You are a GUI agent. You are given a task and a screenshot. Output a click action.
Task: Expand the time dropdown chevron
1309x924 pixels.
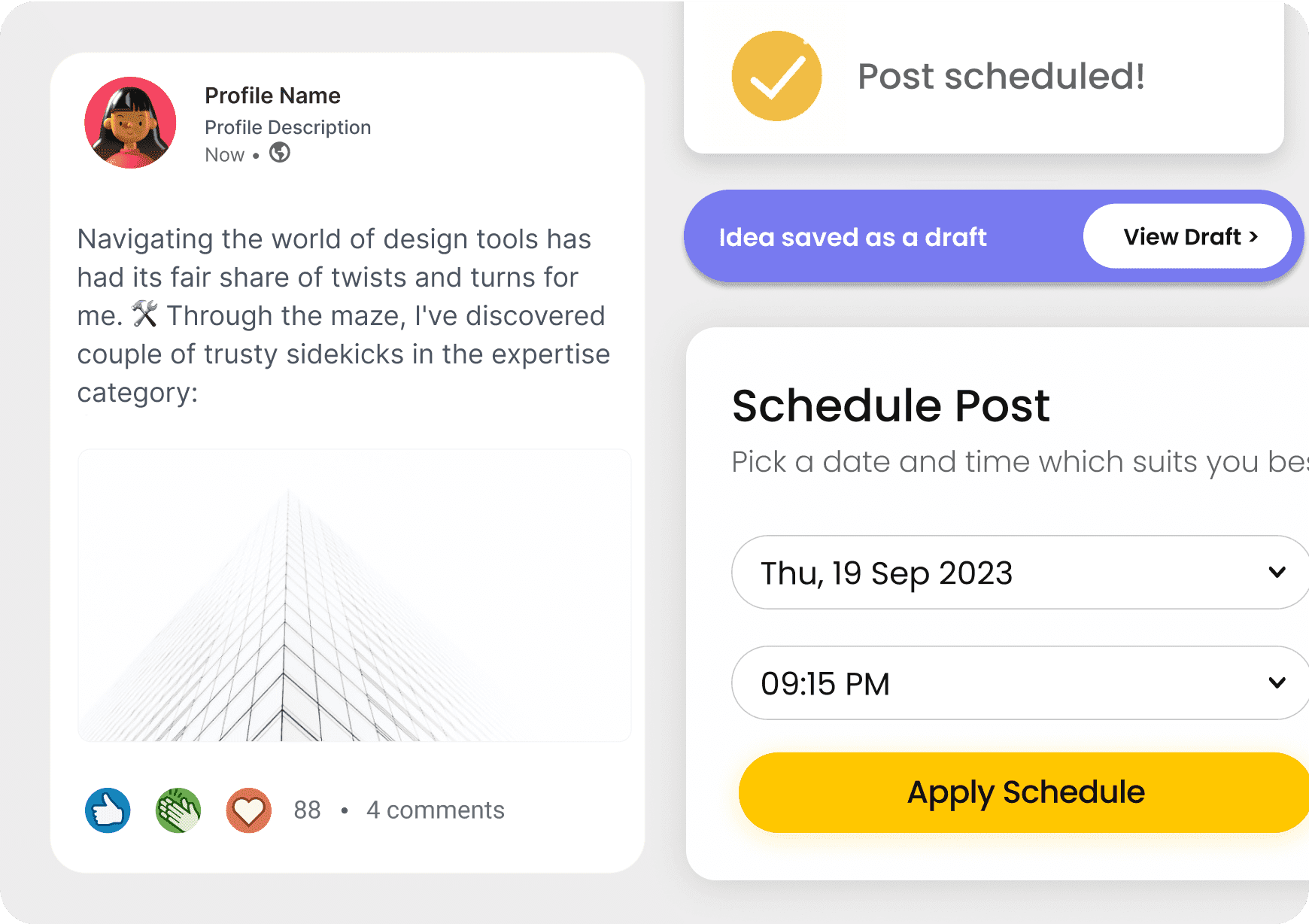click(1277, 682)
